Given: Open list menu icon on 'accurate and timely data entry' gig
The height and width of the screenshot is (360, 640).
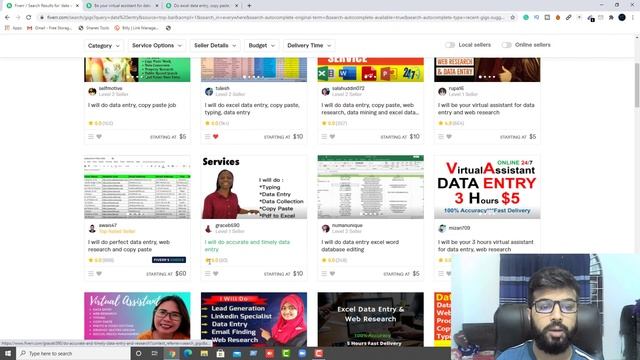Looking at the screenshot, I should tap(208, 274).
